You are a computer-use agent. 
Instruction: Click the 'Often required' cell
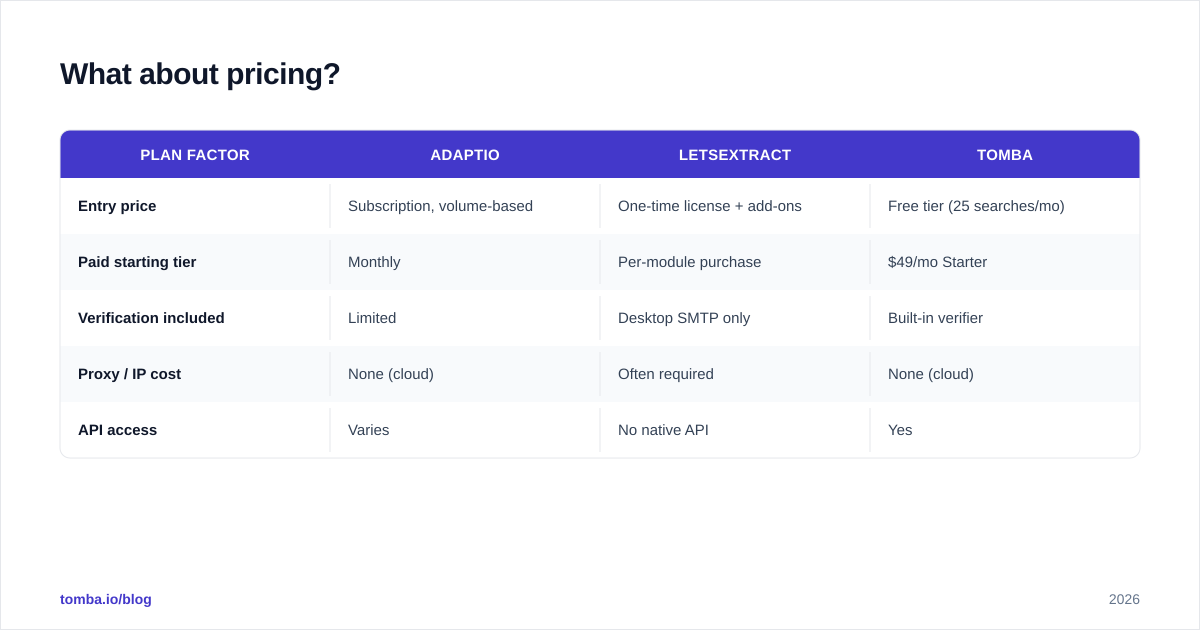tap(666, 374)
